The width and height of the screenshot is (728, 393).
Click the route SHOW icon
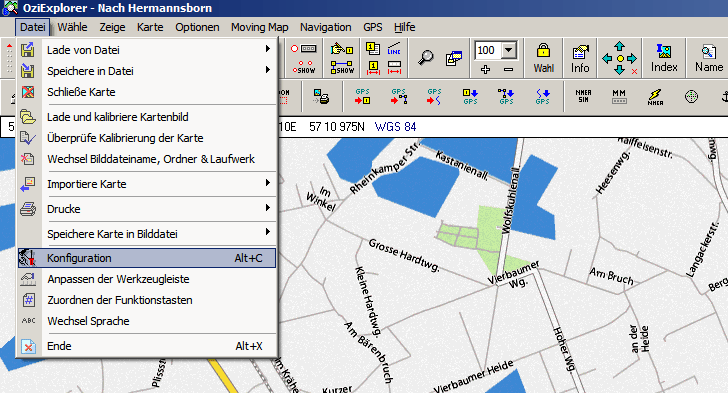(342, 67)
